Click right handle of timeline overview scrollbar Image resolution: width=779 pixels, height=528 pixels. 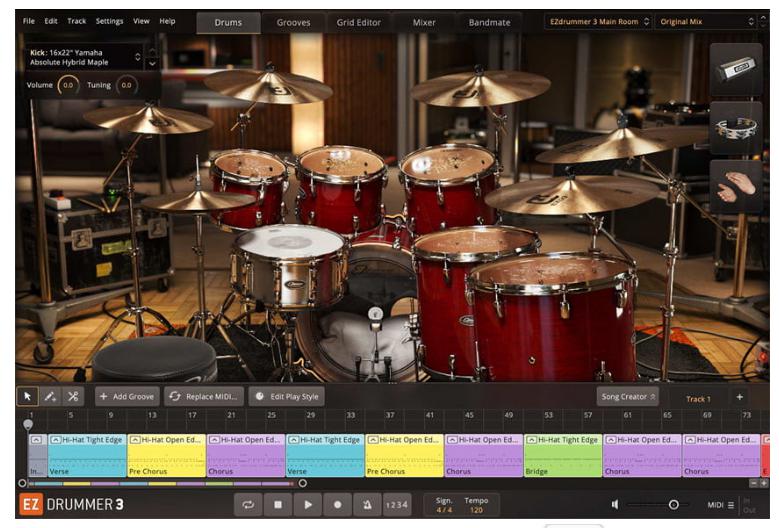click(302, 483)
